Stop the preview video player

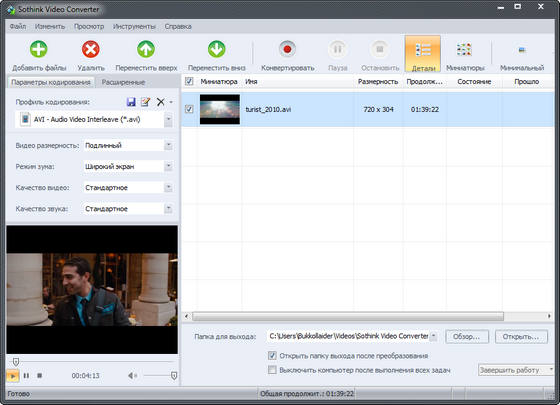(x=40, y=376)
